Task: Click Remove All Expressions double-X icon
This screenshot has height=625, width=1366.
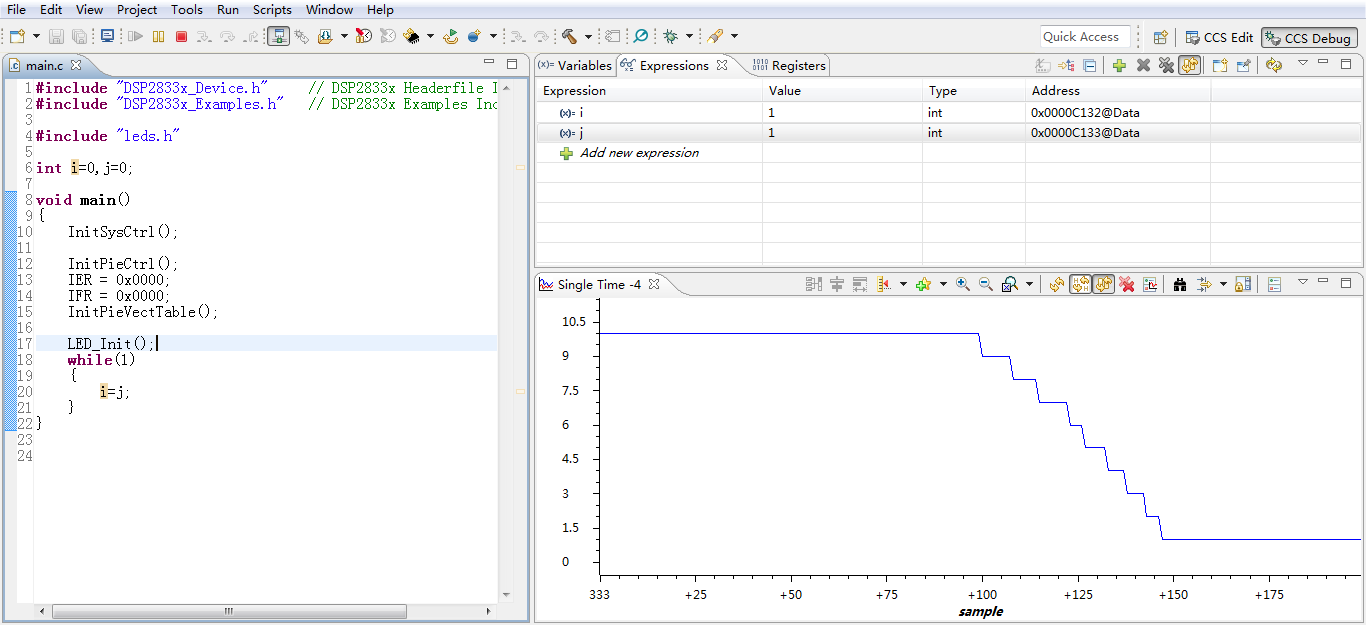Action: (x=1165, y=65)
